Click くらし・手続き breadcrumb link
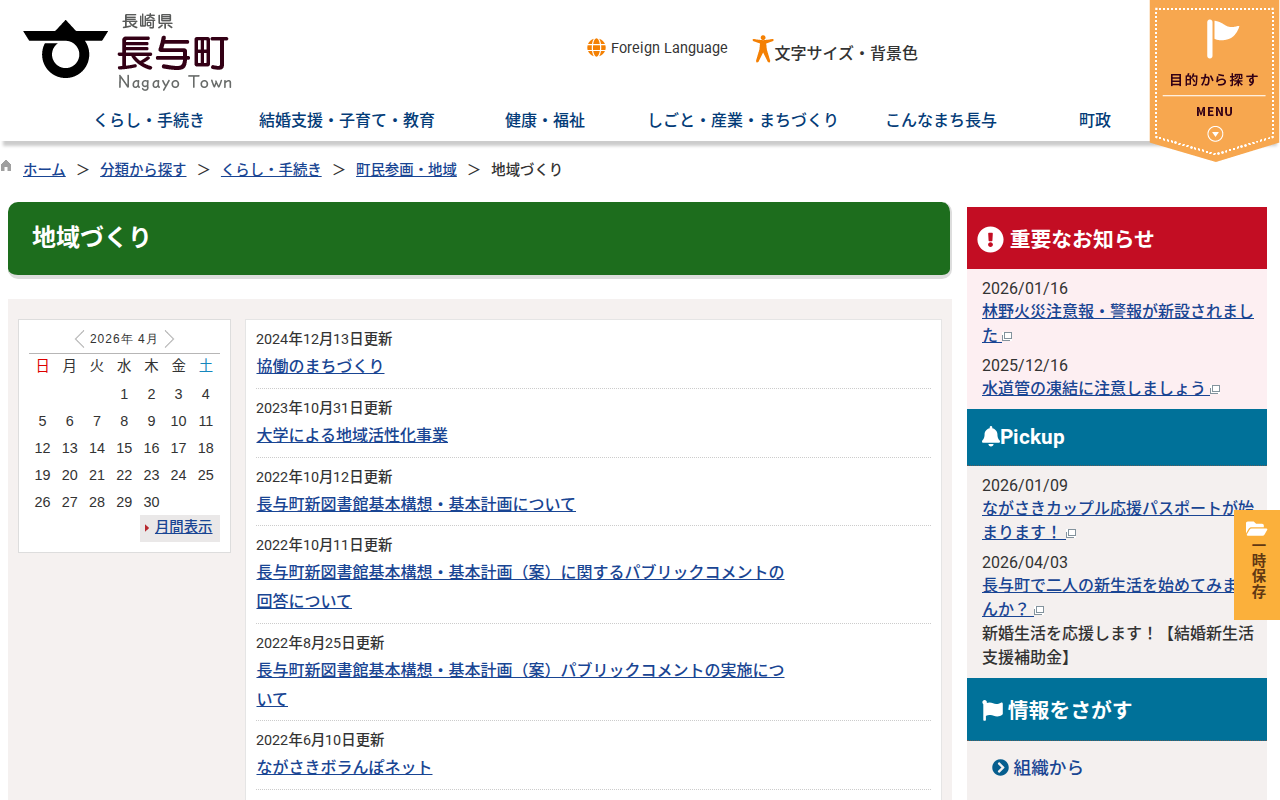This screenshot has width=1280, height=800. tap(271, 170)
